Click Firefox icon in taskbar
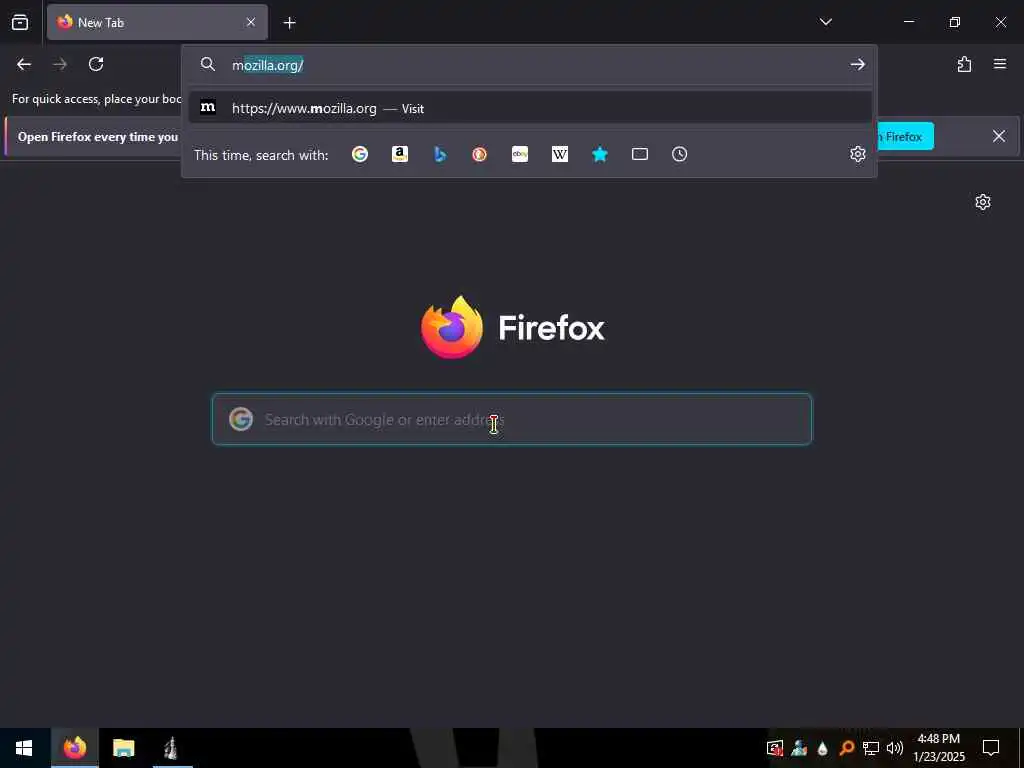1024x768 pixels. pyautogui.click(x=74, y=748)
